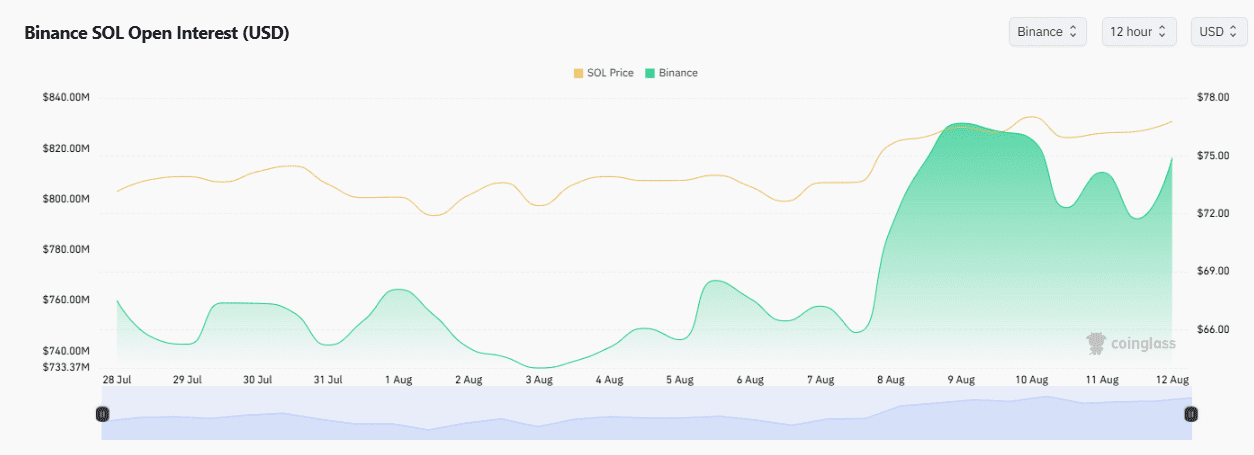Click the $840.00M axis value
The height and width of the screenshot is (455, 1254).
(x=67, y=97)
